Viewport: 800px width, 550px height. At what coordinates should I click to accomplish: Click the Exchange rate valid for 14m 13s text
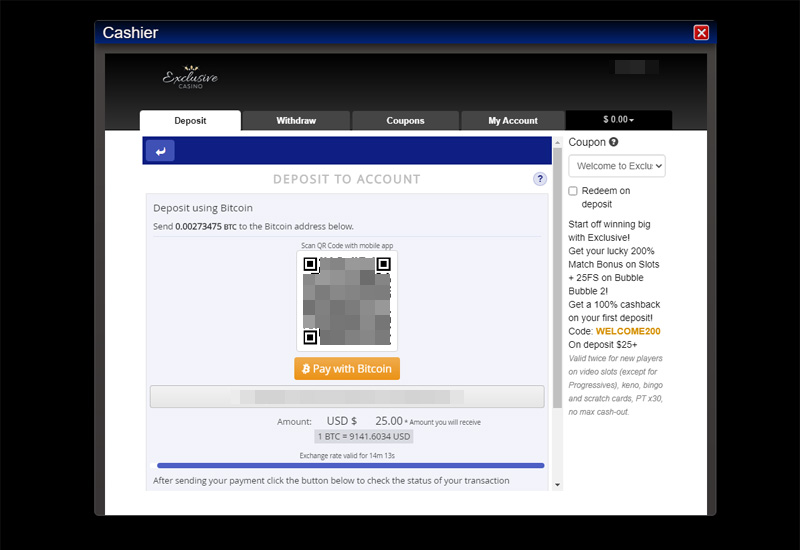[347, 456]
